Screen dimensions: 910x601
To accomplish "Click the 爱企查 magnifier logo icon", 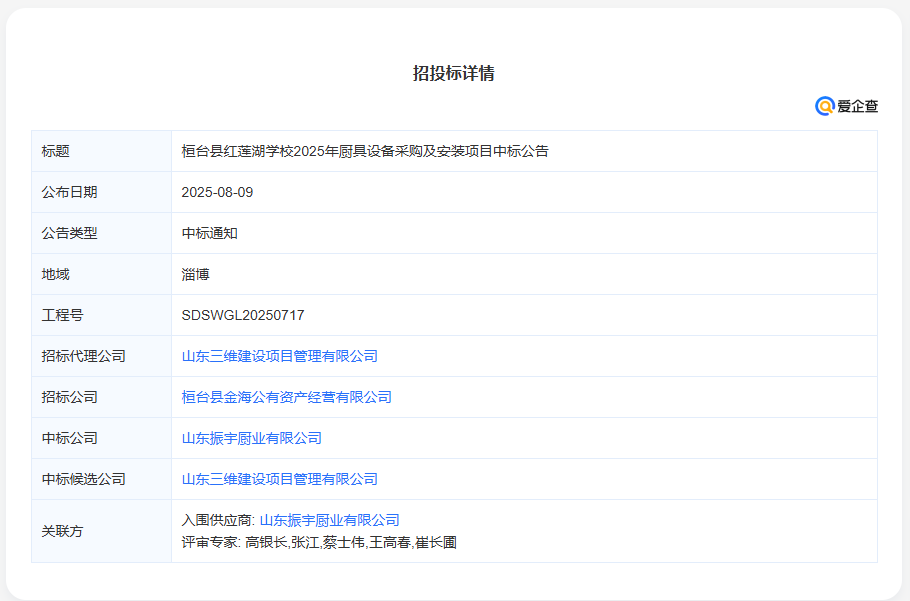I will pos(823,105).
